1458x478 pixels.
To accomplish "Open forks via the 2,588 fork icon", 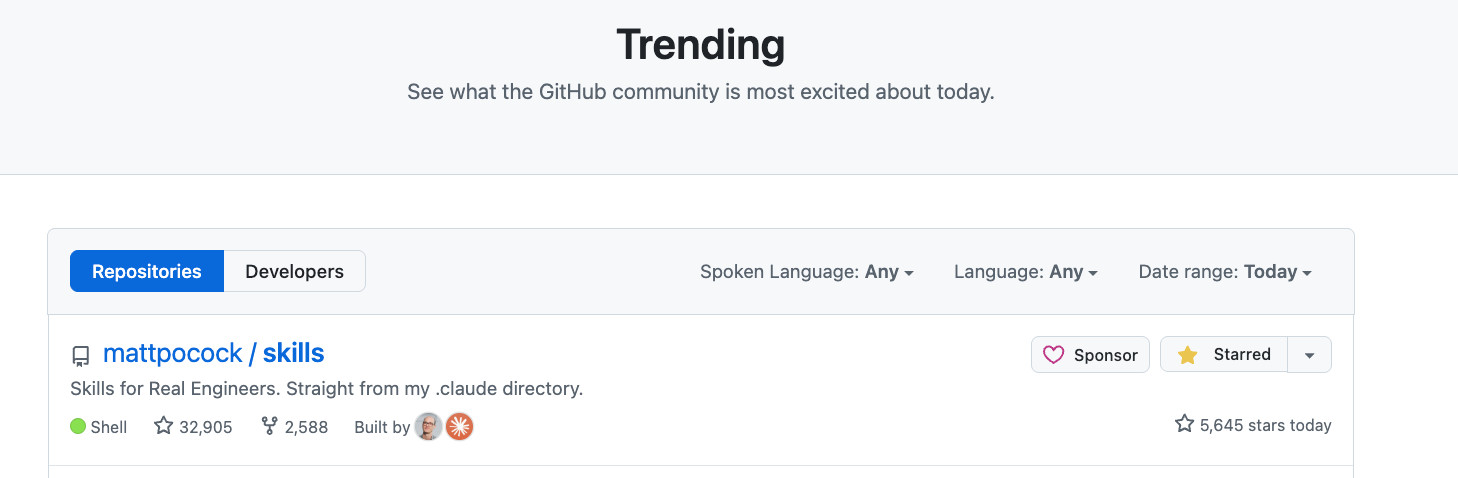I will click(269, 426).
